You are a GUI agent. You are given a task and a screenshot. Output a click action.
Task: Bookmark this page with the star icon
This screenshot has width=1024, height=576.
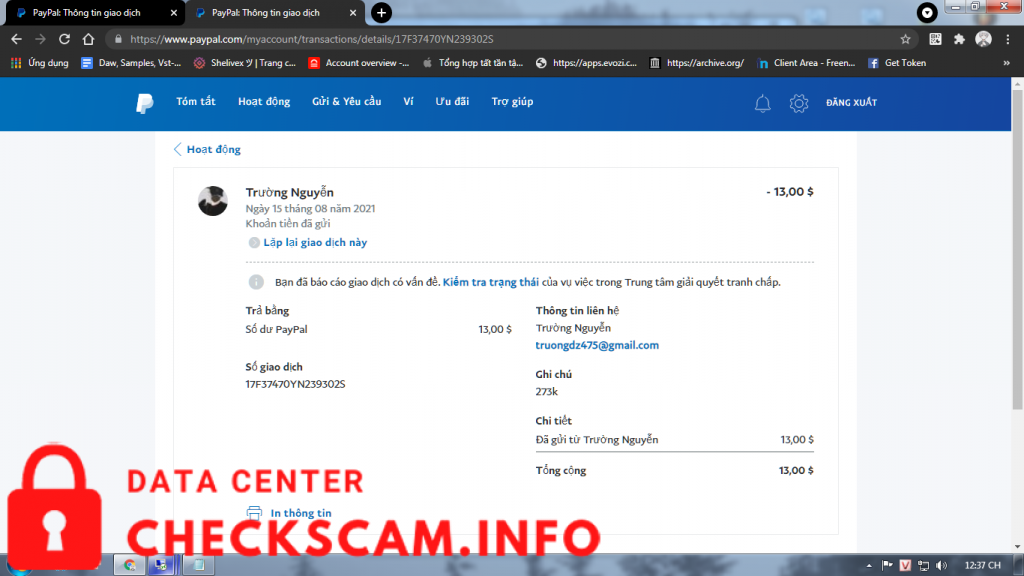905,39
